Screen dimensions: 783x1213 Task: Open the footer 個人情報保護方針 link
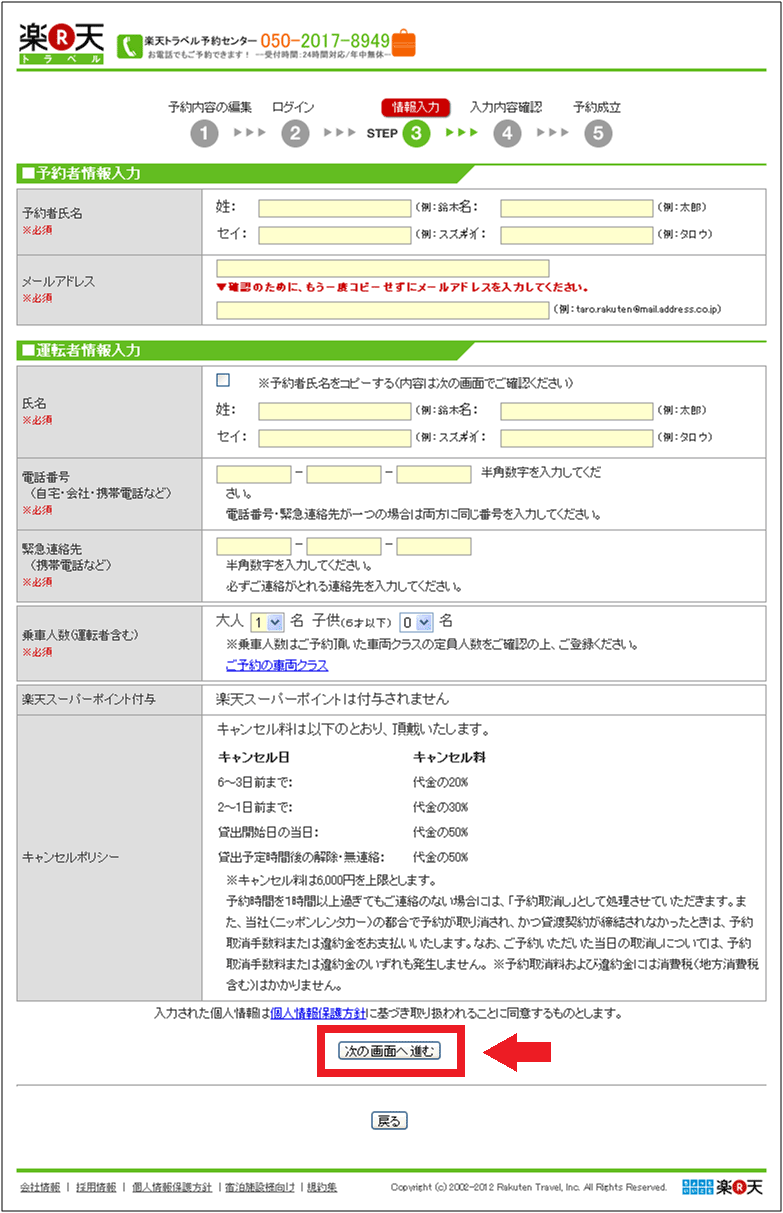(x=171, y=1187)
